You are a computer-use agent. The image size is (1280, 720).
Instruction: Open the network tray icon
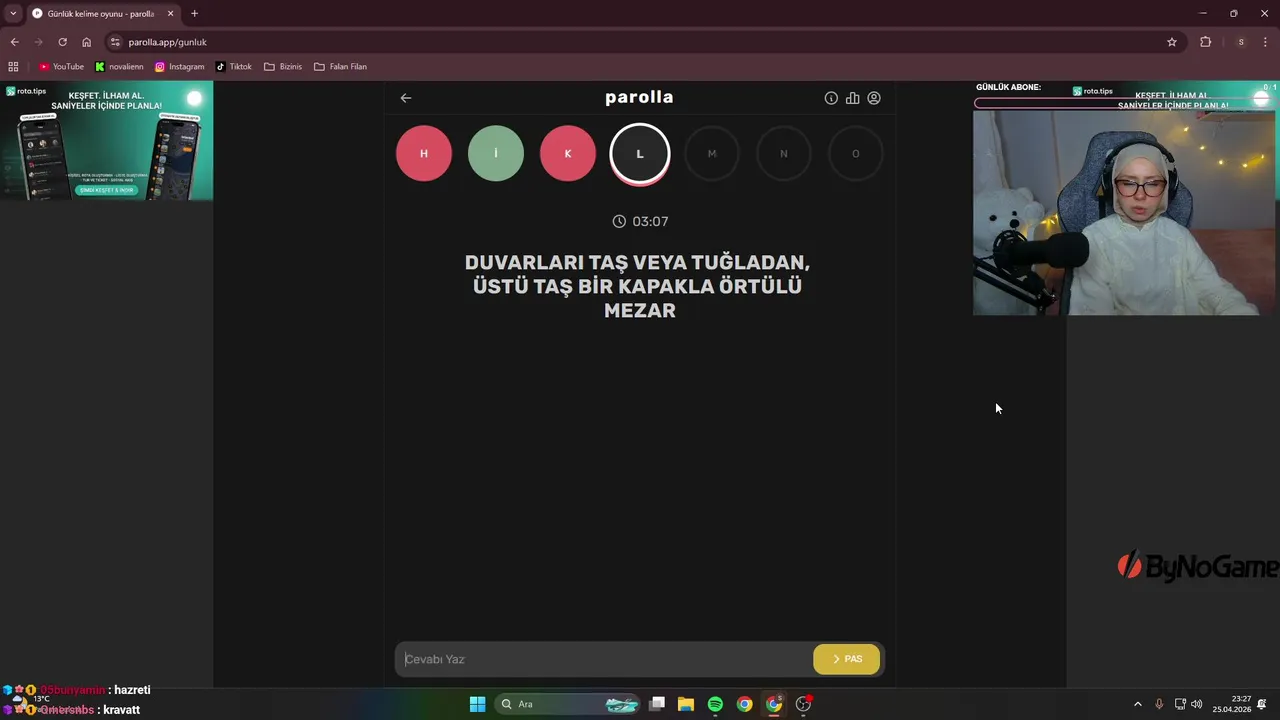[x=1180, y=704]
